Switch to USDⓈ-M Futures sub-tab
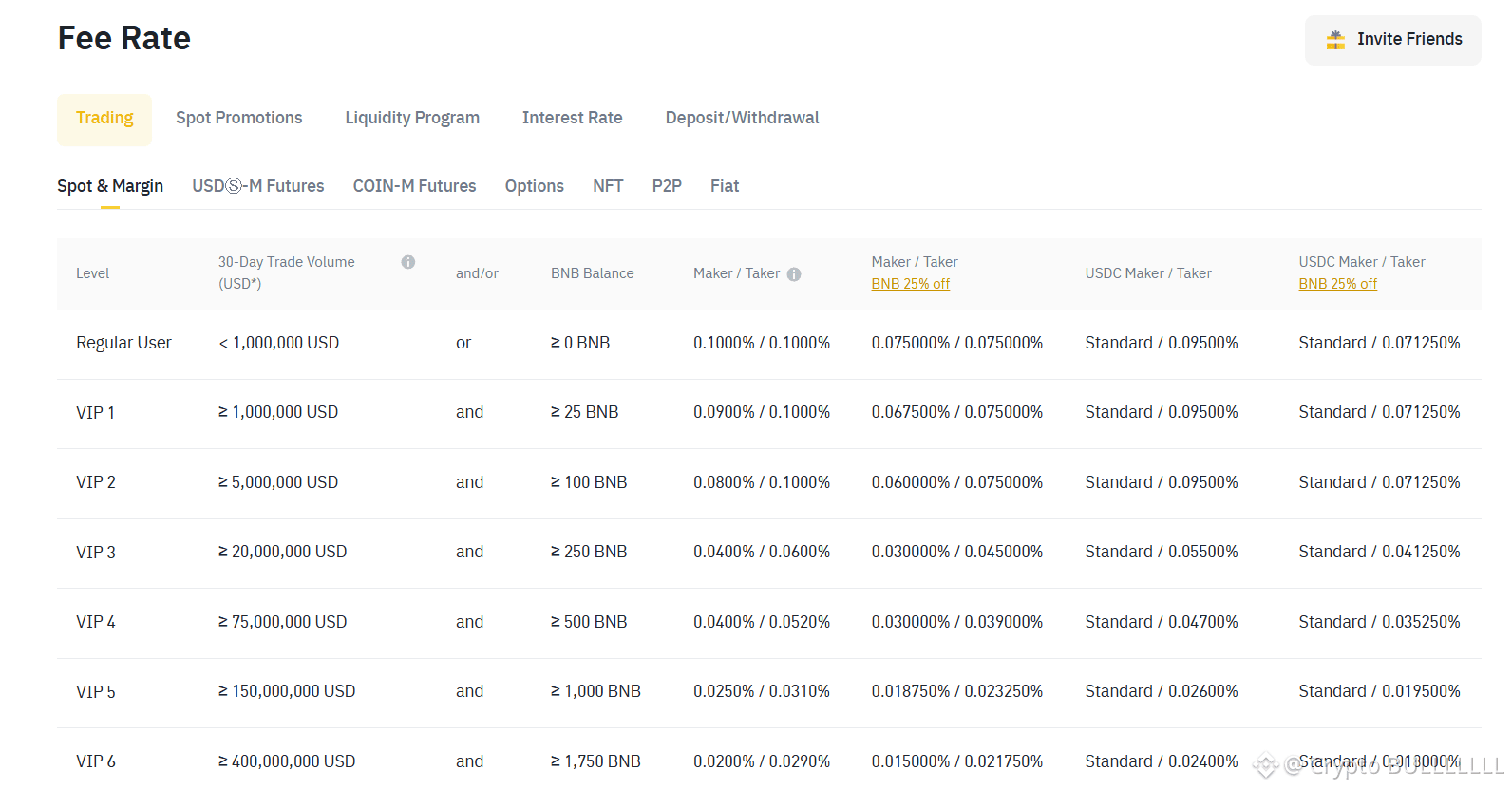This screenshot has width=1512, height=789. tap(258, 186)
